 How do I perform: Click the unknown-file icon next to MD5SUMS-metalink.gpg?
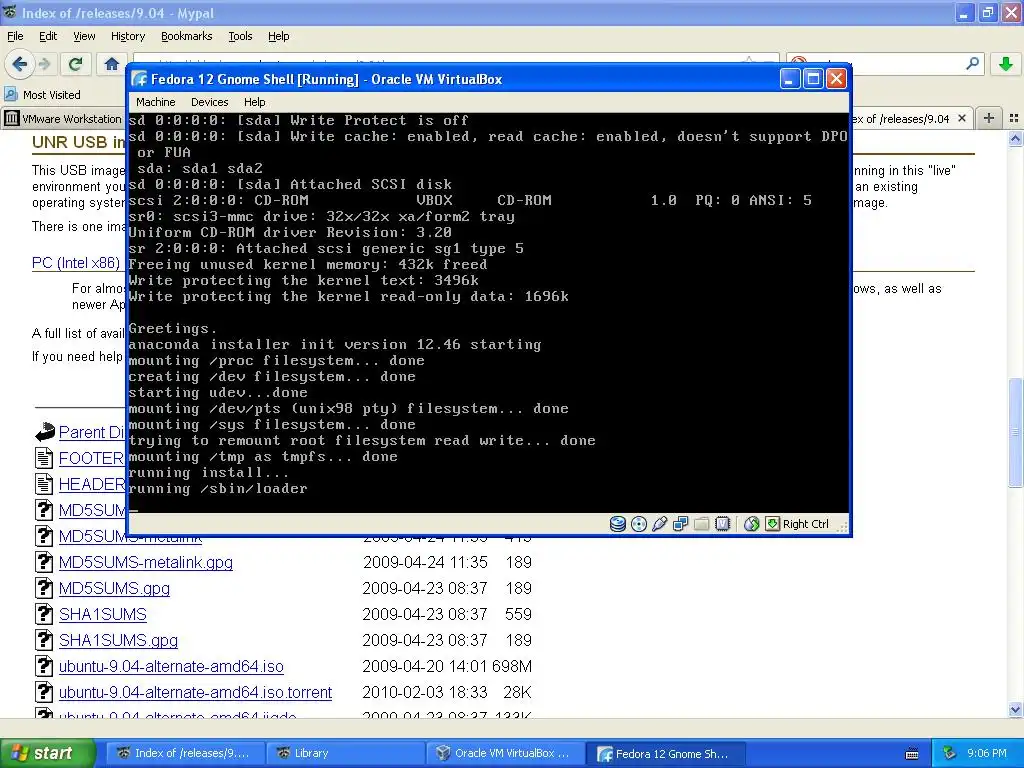click(44, 562)
